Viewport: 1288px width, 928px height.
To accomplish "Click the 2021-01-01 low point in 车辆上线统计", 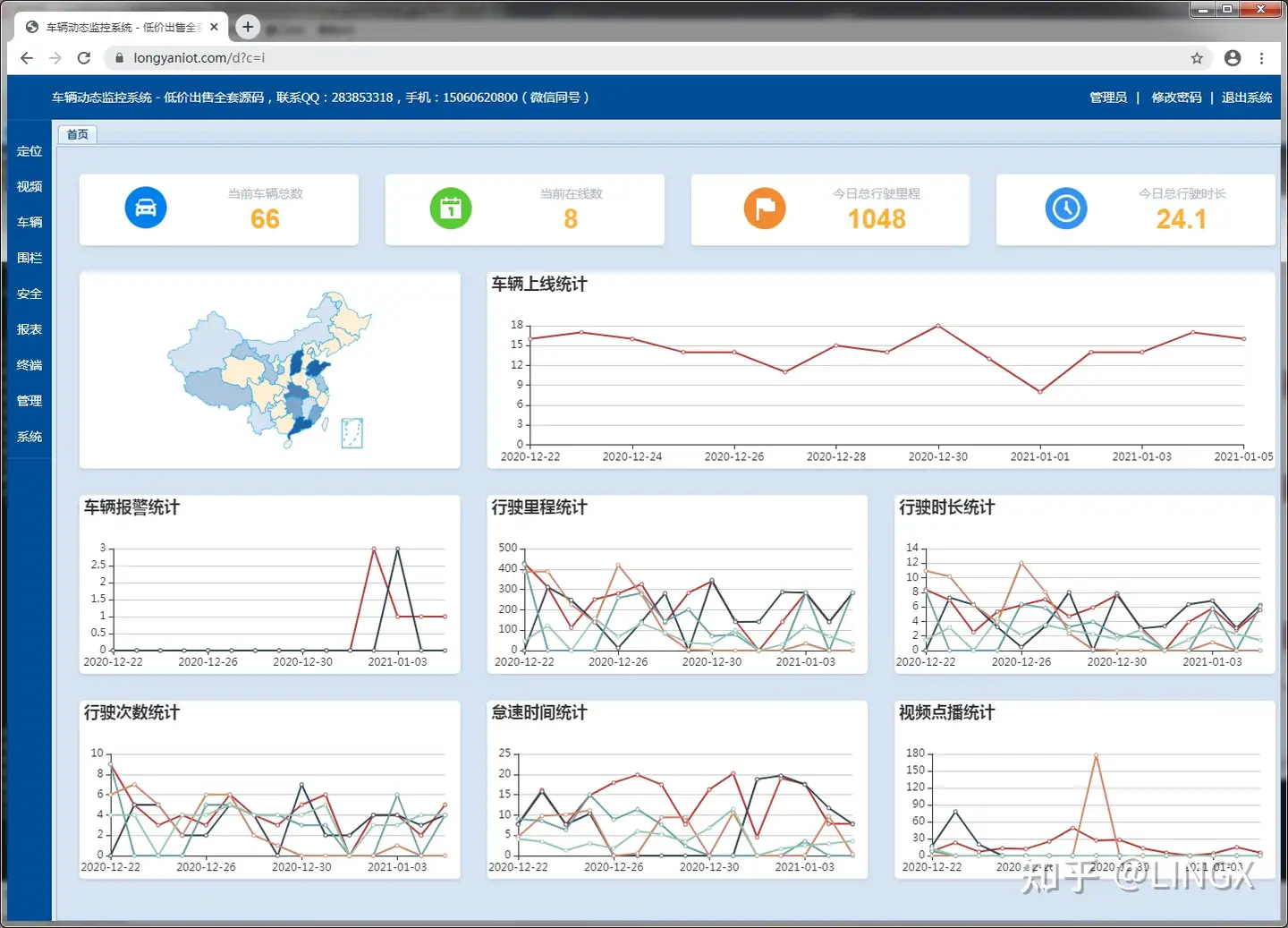I will click(1039, 391).
